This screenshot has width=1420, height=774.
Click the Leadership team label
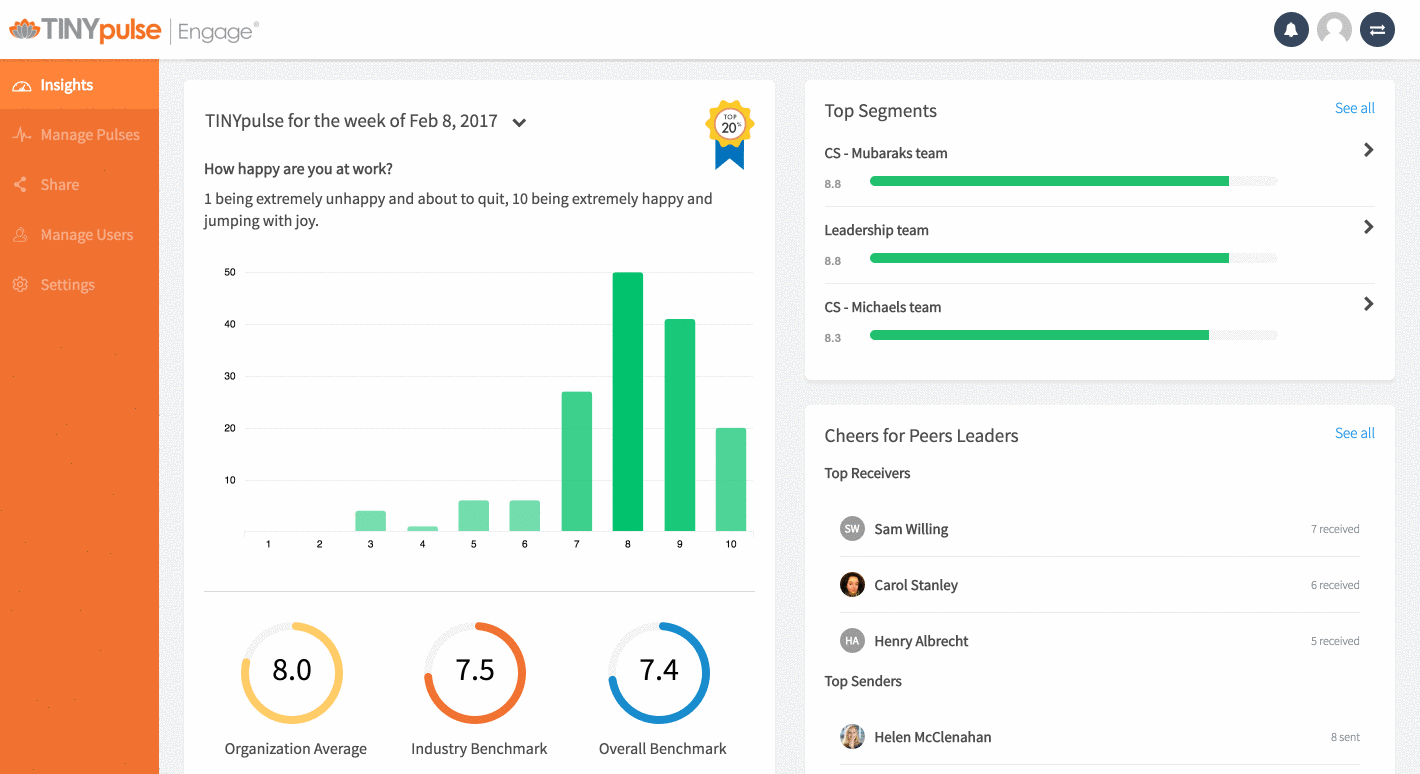tap(876, 230)
